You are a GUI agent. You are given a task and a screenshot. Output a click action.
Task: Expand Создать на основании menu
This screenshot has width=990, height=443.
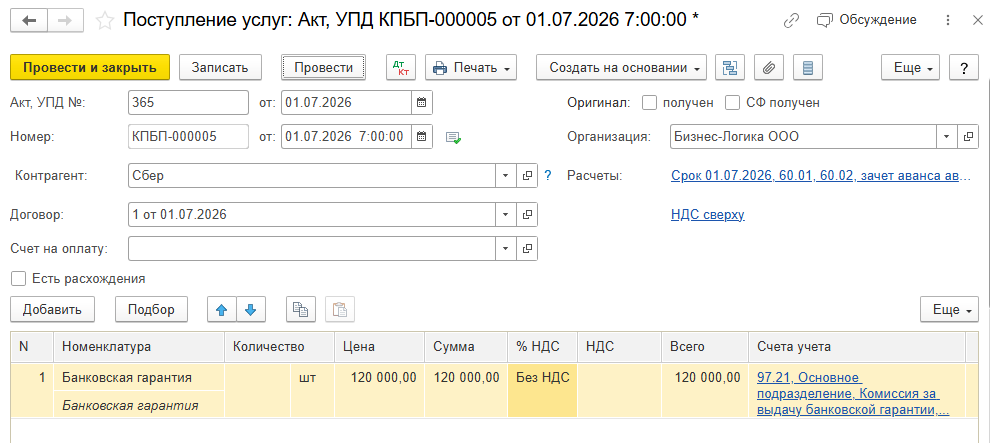[621, 68]
